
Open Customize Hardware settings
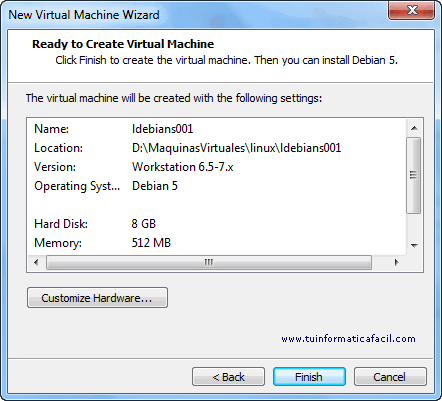pos(97,298)
